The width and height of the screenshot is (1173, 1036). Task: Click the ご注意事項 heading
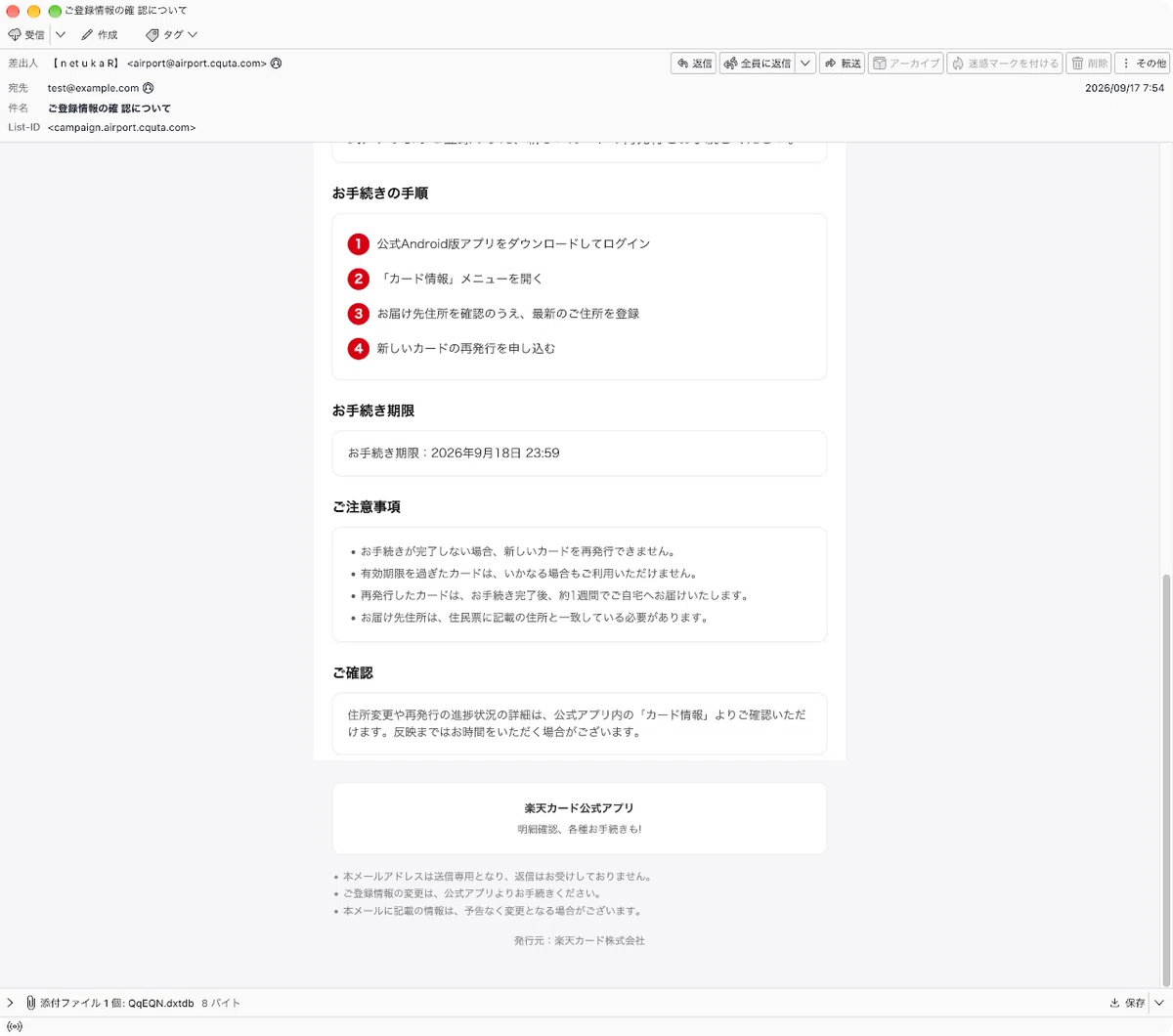coord(367,507)
